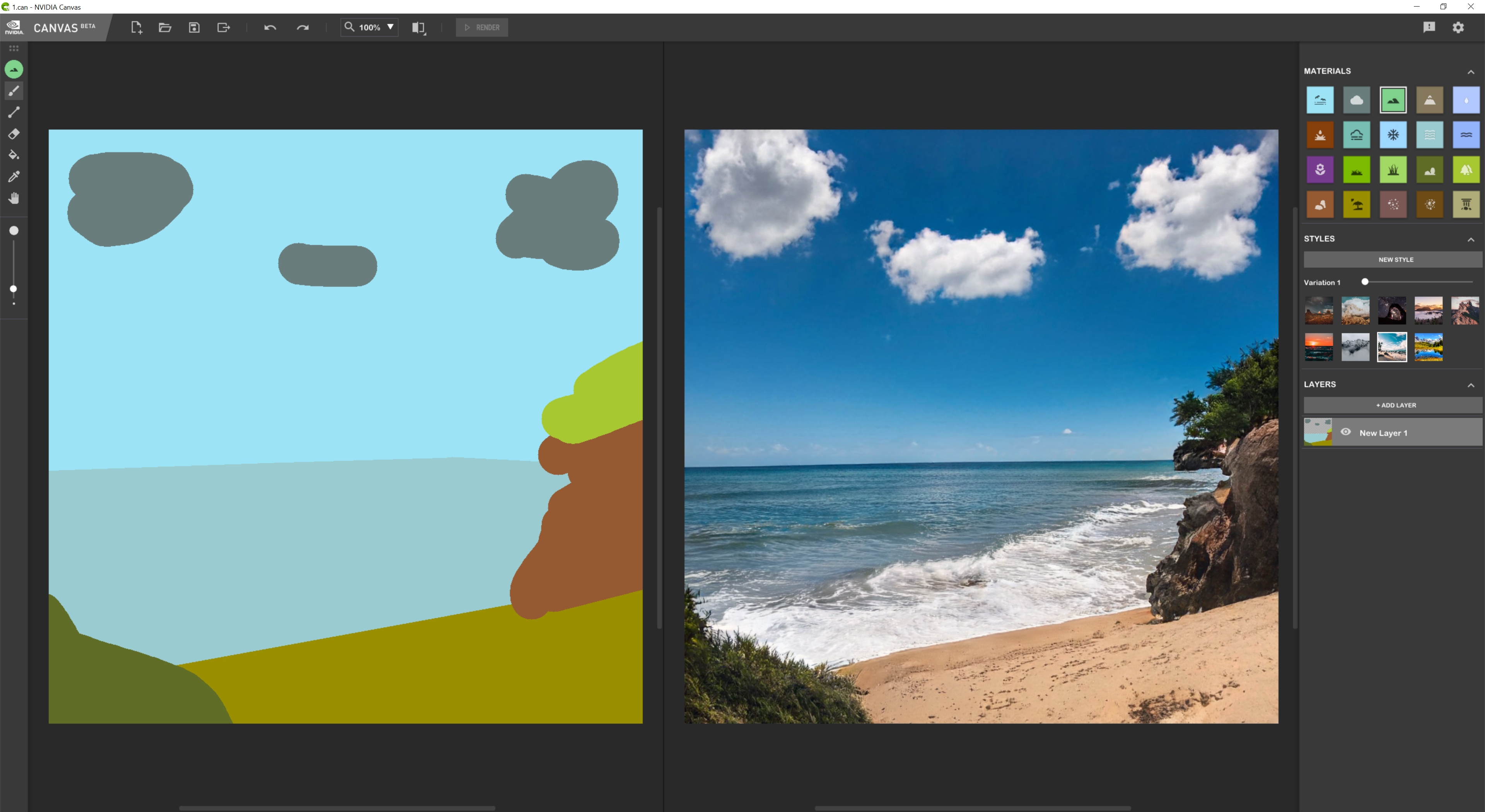
Task: Toggle visibility of New Layer 1
Action: [x=1345, y=432]
